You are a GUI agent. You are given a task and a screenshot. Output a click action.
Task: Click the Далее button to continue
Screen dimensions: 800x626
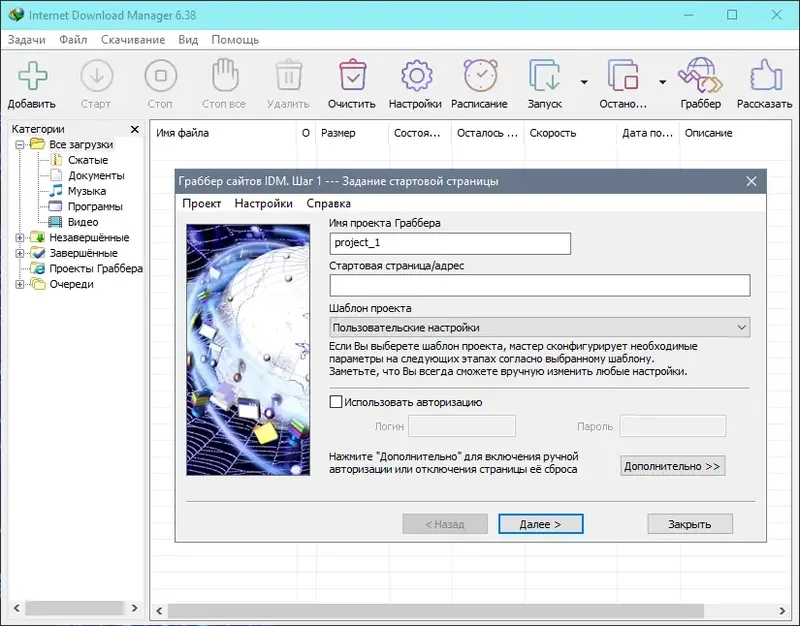pyautogui.click(x=540, y=523)
